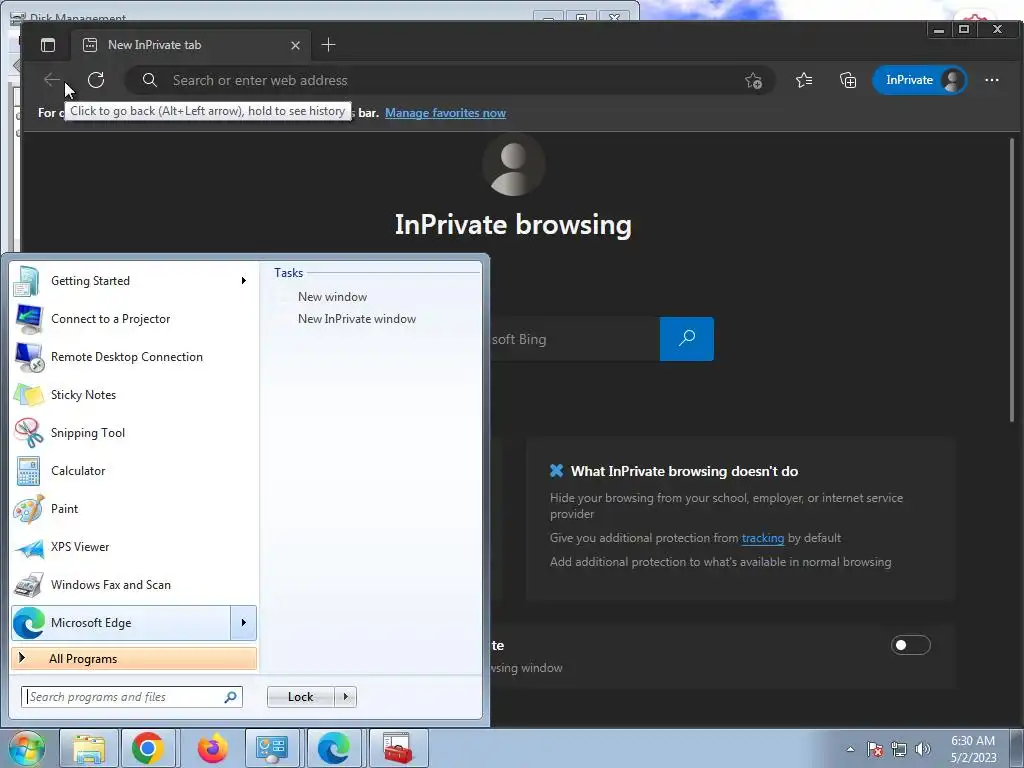This screenshot has width=1024, height=768.
Task: Expand the Getting Started submenu arrow
Action: pyautogui.click(x=244, y=281)
